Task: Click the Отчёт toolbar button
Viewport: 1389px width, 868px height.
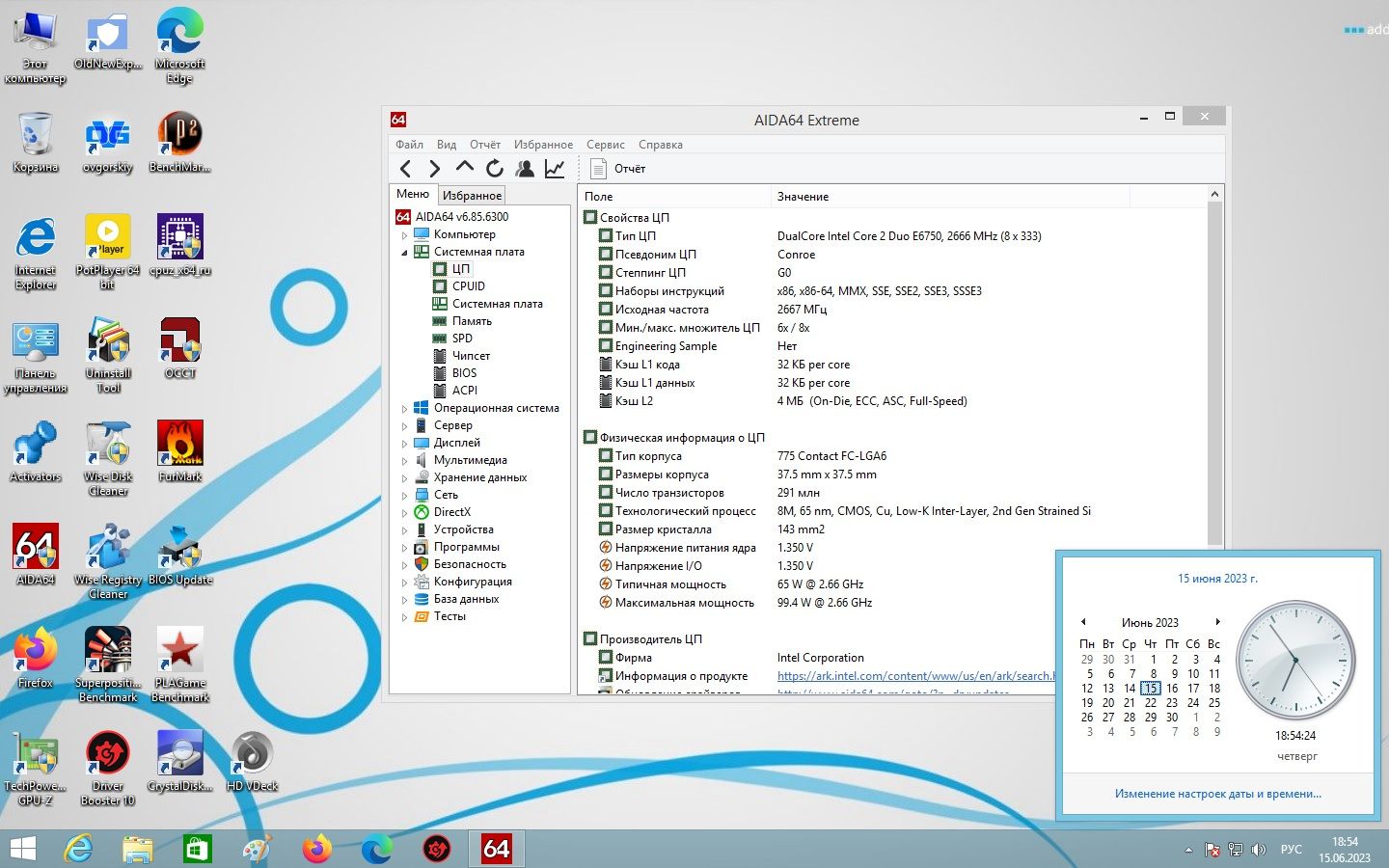Action: click(x=617, y=169)
